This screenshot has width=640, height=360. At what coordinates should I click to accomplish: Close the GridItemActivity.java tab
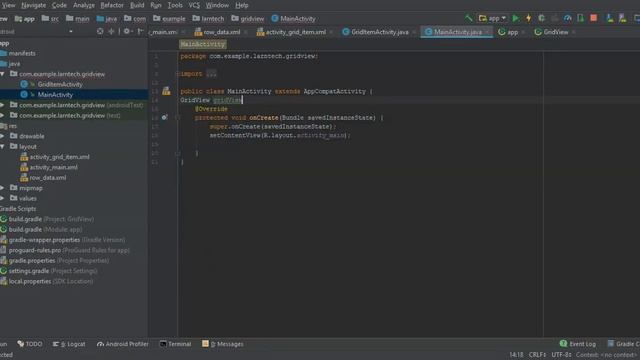coord(413,32)
